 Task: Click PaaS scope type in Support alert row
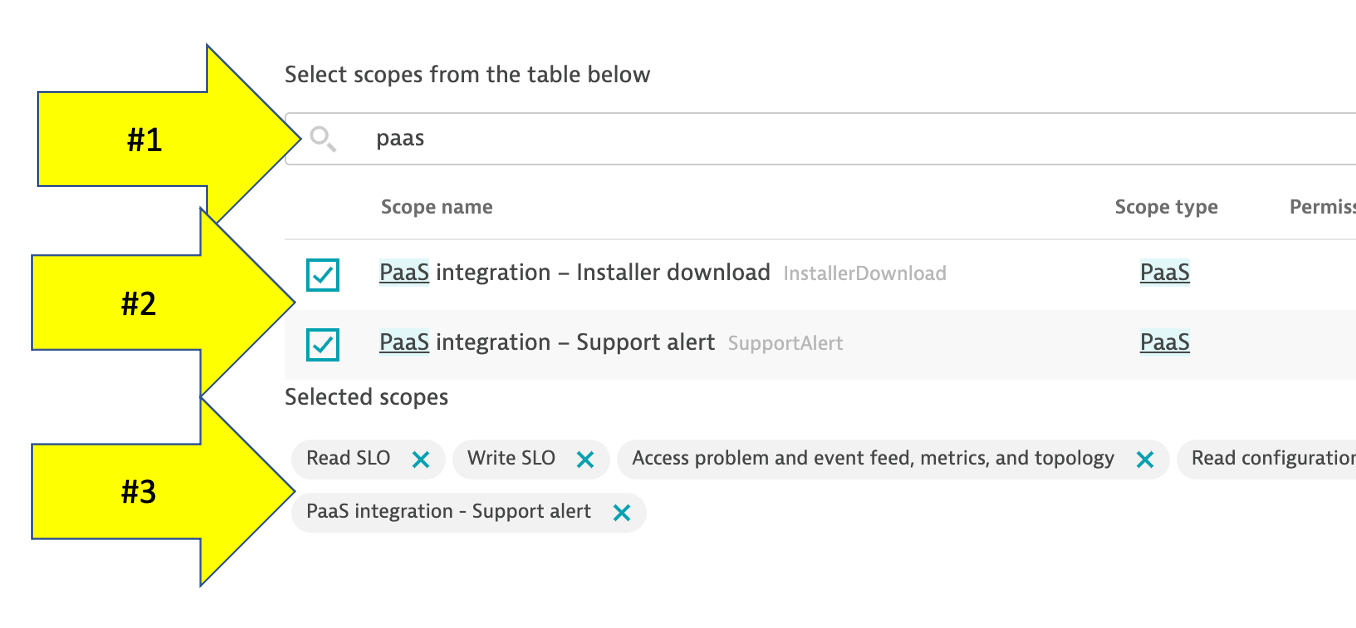click(1165, 343)
